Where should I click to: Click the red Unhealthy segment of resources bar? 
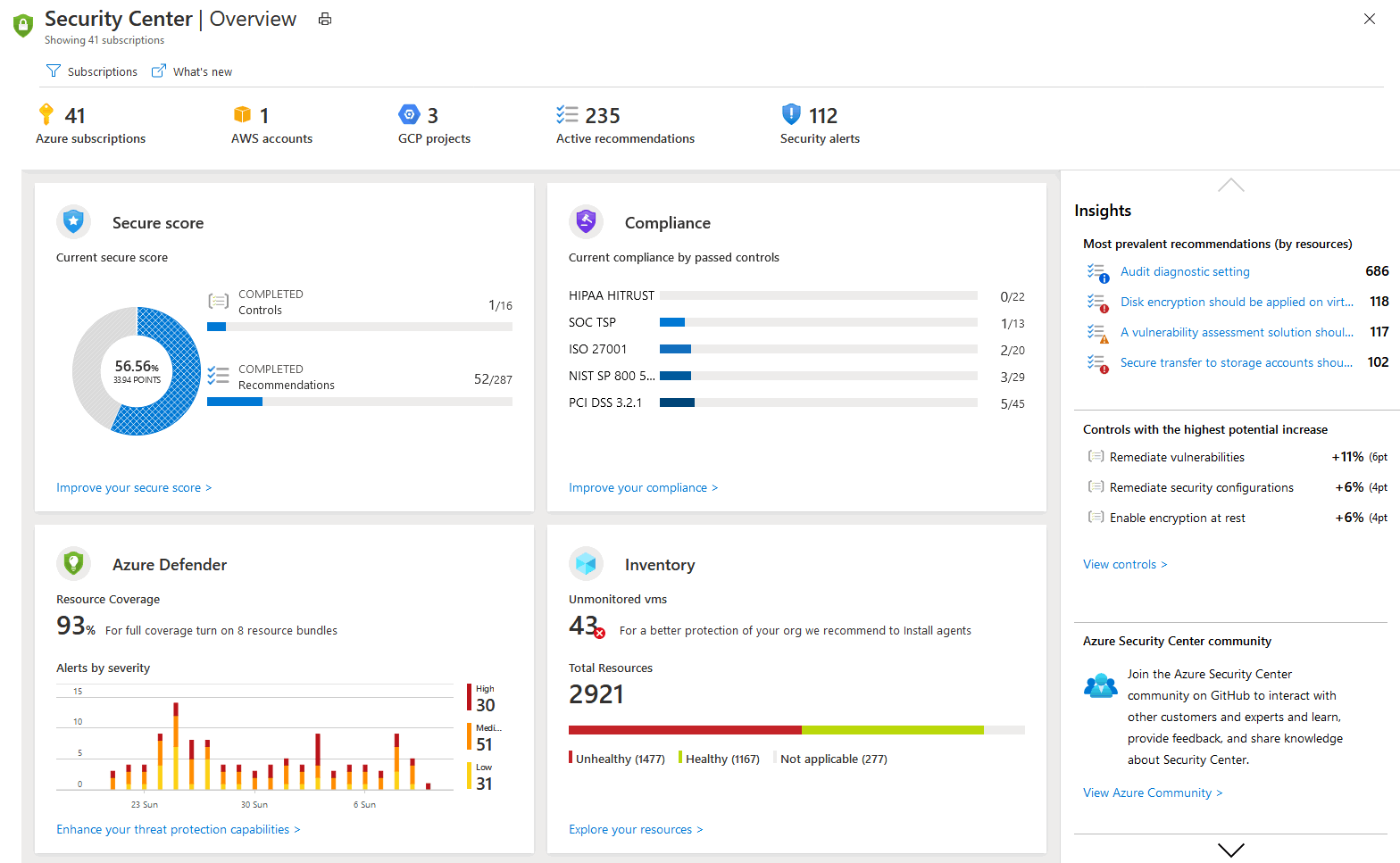point(685,730)
